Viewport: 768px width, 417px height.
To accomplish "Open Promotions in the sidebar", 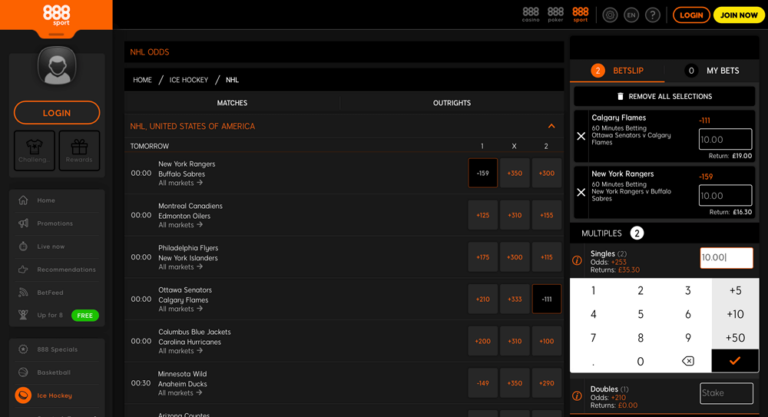I will (57, 223).
